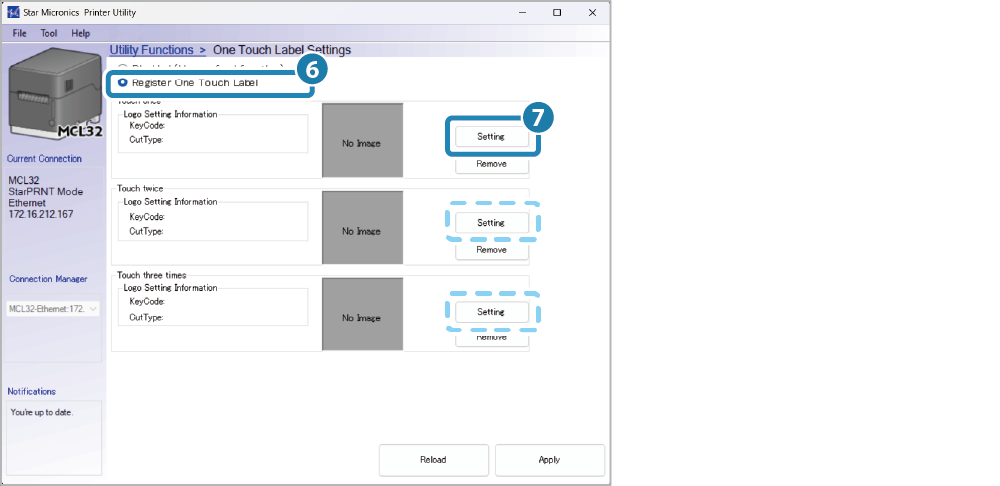The image size is (1000, 486).
Task: Select the partially hidden Disabled radio option
Action: 123,67
